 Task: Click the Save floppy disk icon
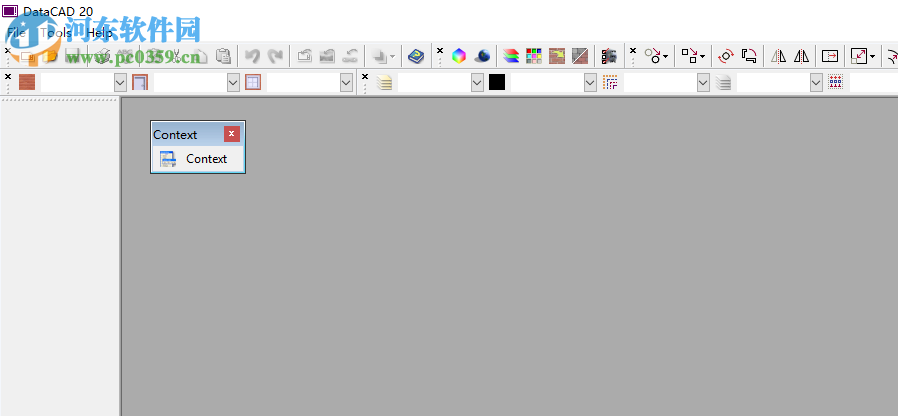[x=73, y=56]
